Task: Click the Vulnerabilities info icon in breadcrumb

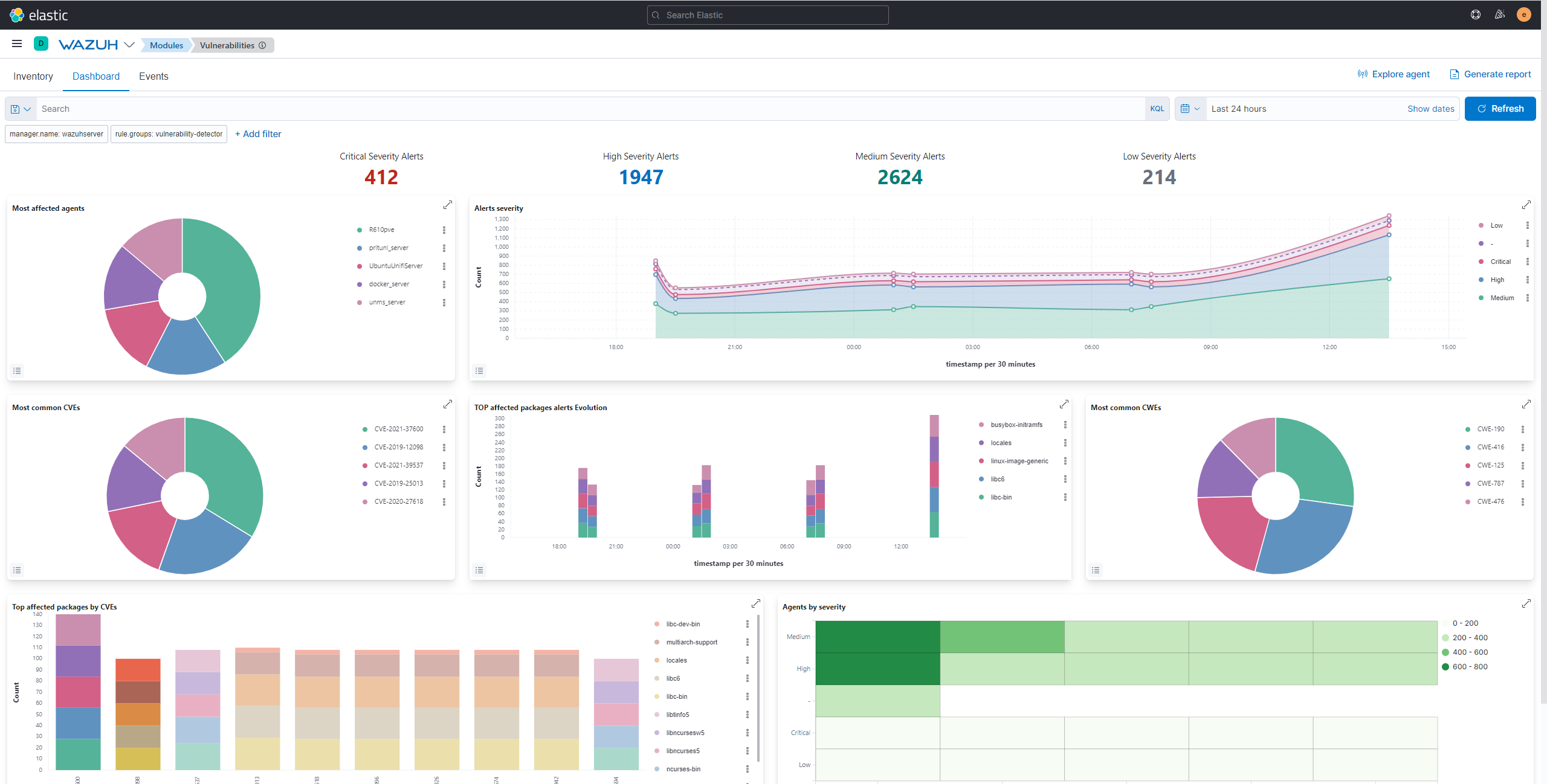Action: 262,45
